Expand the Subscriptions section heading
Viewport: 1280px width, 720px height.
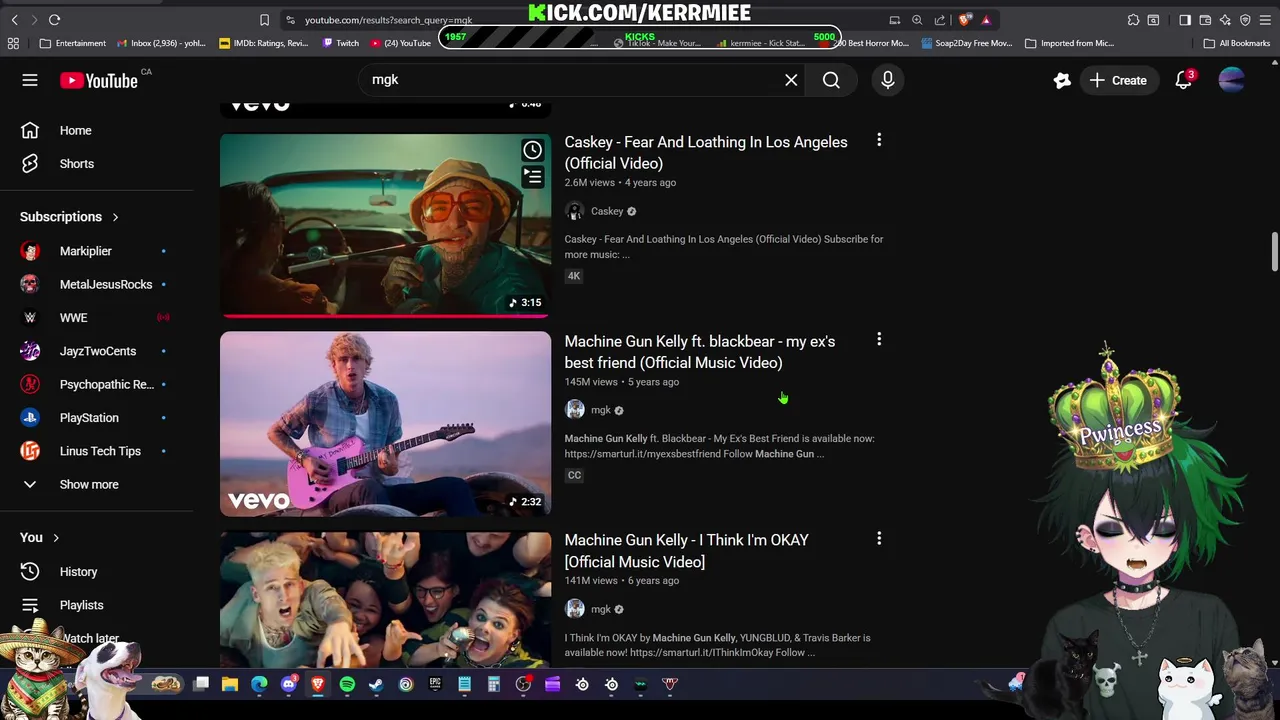click(70, 217)
